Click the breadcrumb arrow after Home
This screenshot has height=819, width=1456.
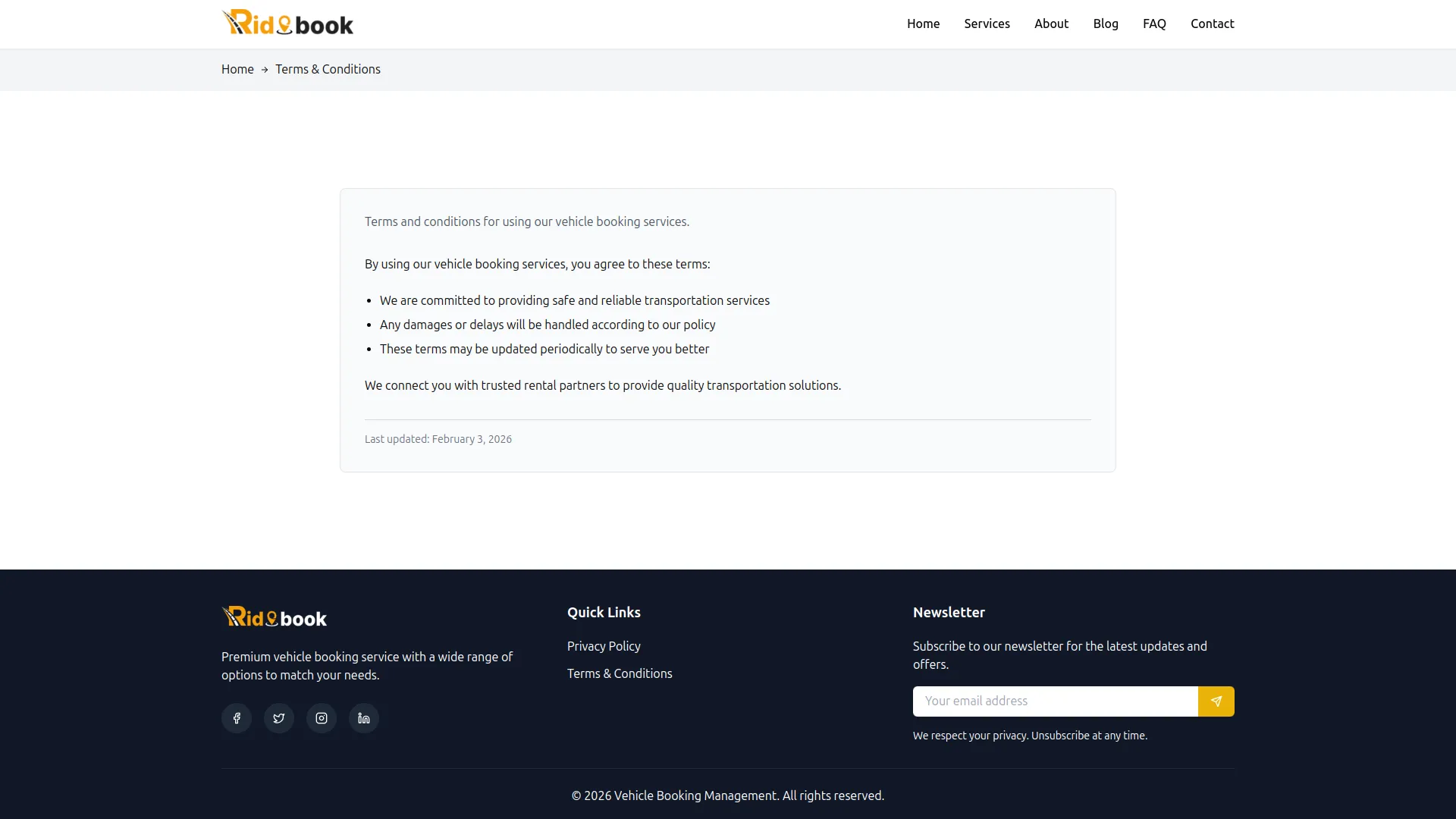click(x=264, y=69)
